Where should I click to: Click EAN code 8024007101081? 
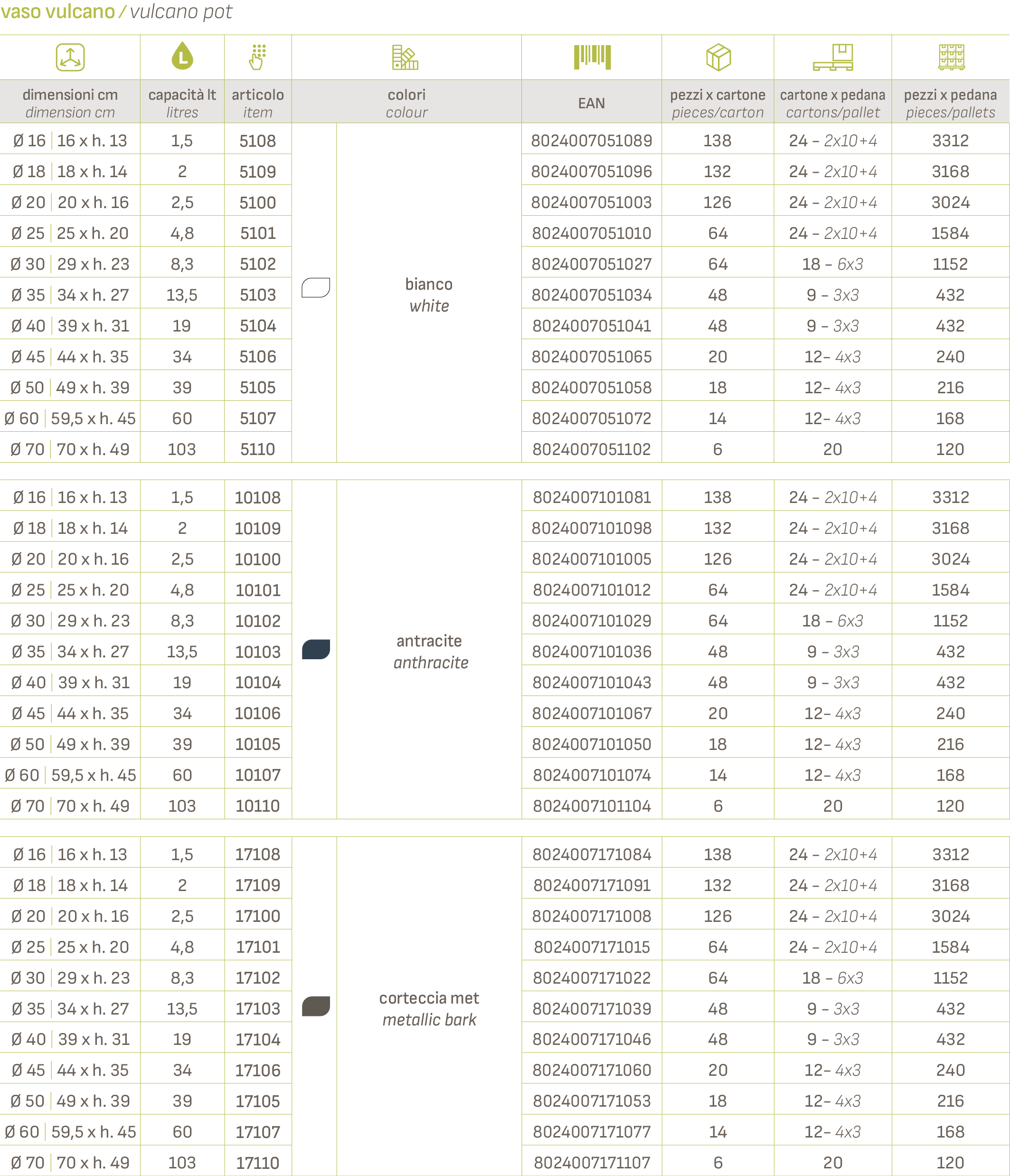click(592, 498)
